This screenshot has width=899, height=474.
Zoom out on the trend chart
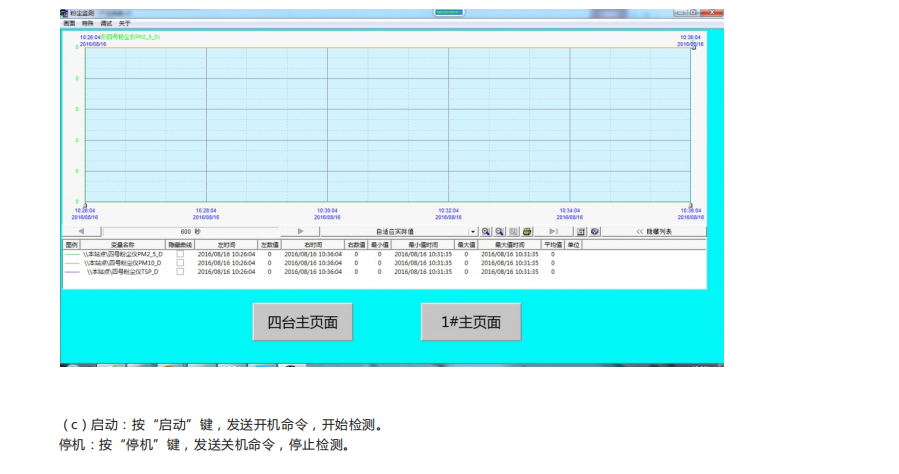coord(499,232)
